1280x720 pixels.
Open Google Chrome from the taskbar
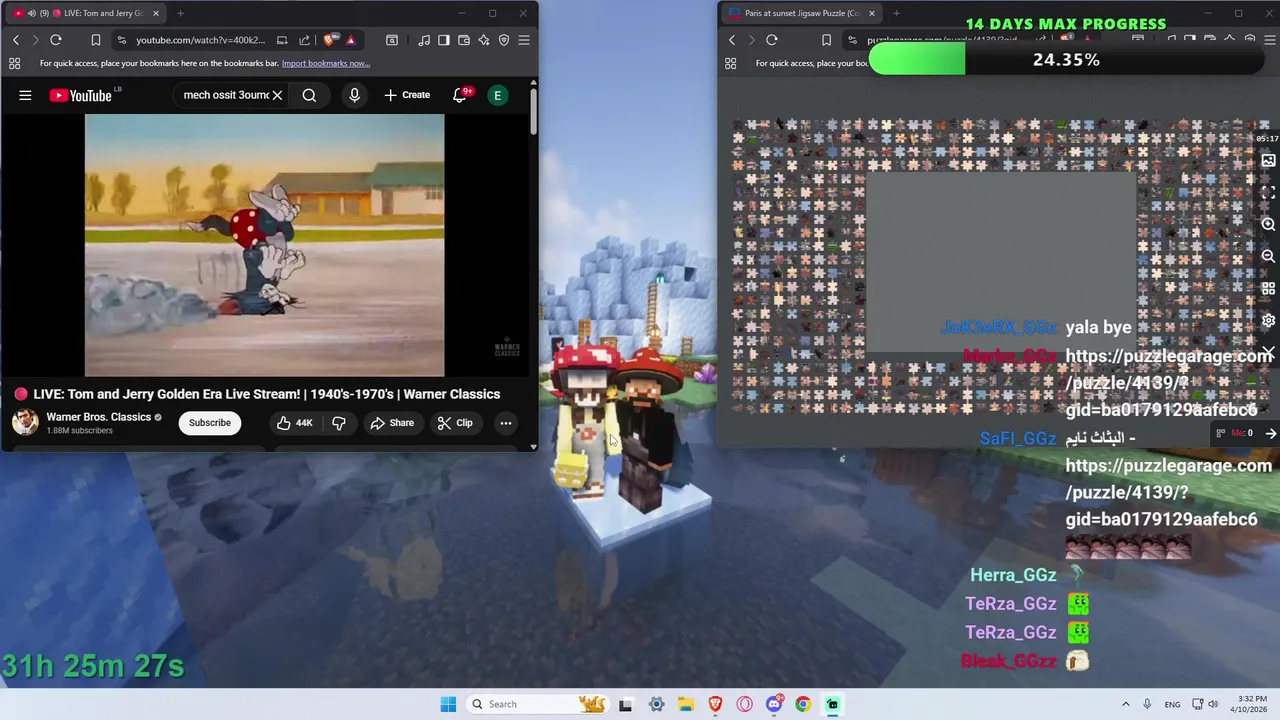click(803, 704)
